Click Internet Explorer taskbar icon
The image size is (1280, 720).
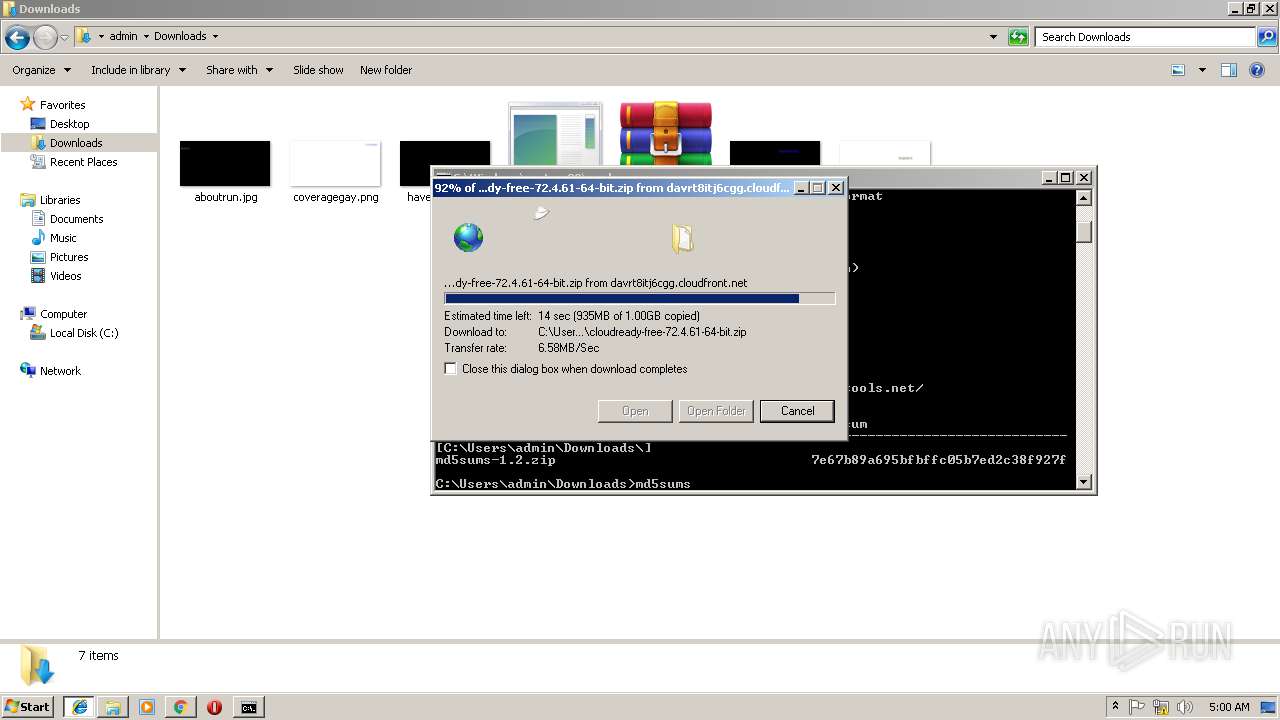pos(79,707)
